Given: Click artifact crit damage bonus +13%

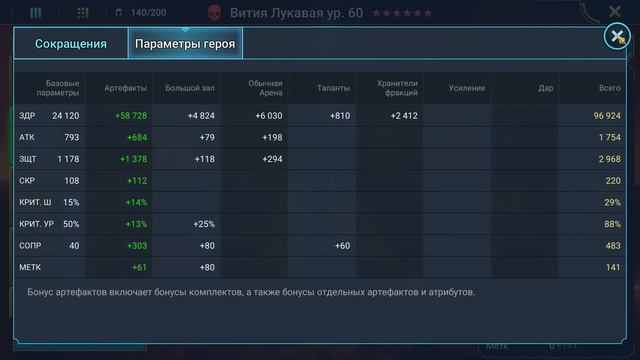Looking at the screenshot, I should pos(136,224).
